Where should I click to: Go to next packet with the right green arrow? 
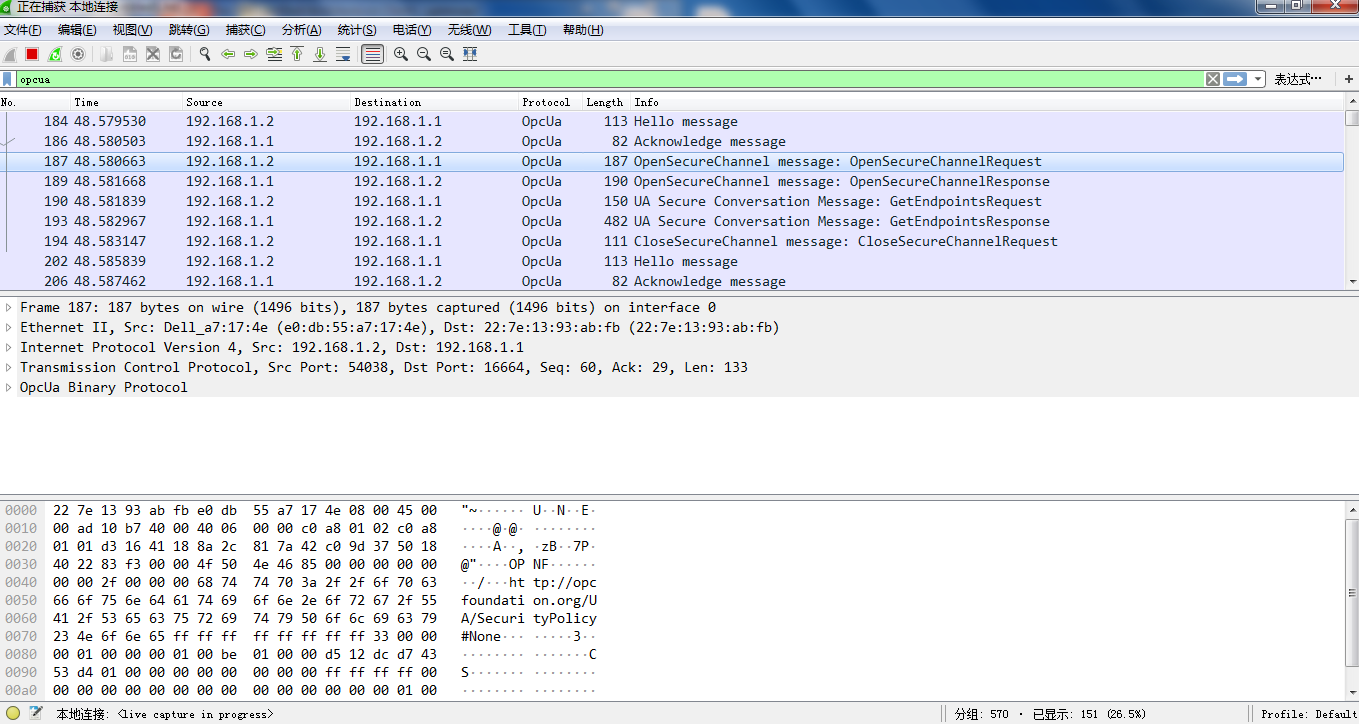point(251,54)
